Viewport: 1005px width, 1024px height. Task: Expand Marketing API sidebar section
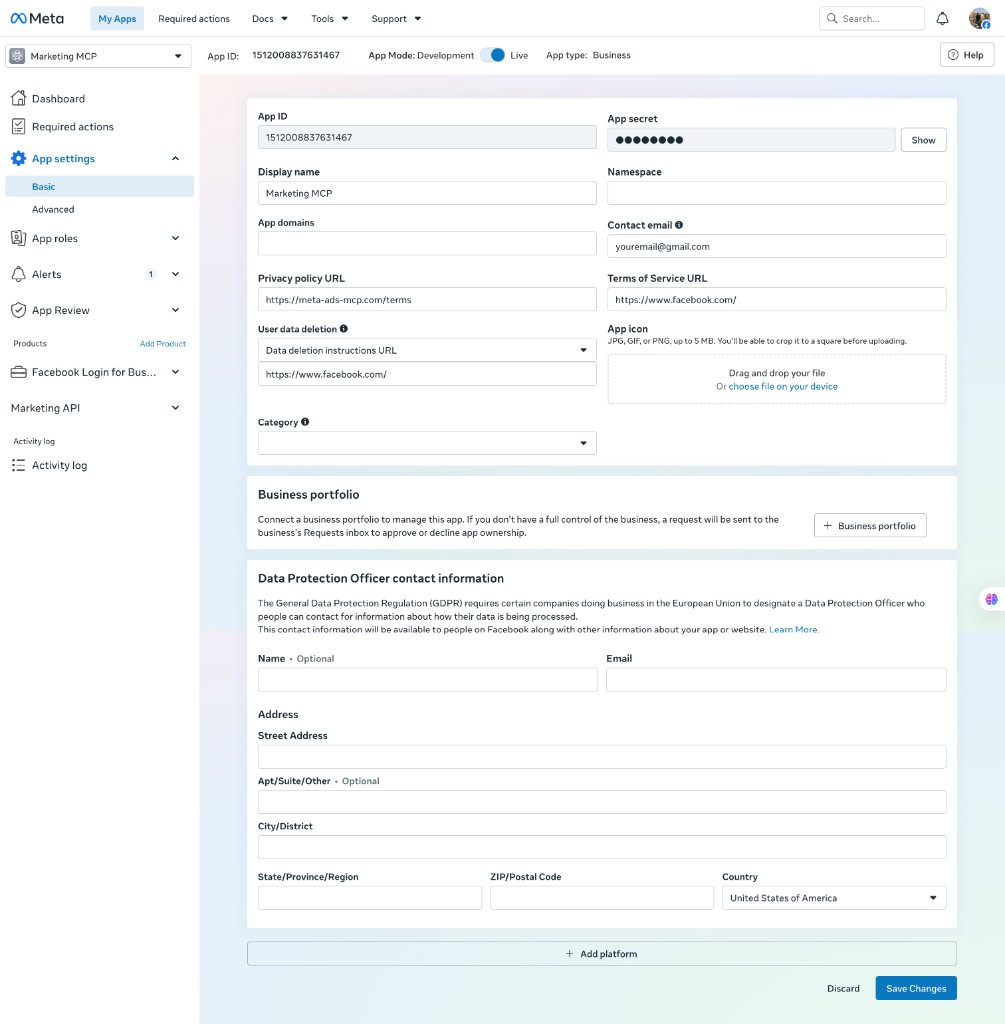point(175,408)
